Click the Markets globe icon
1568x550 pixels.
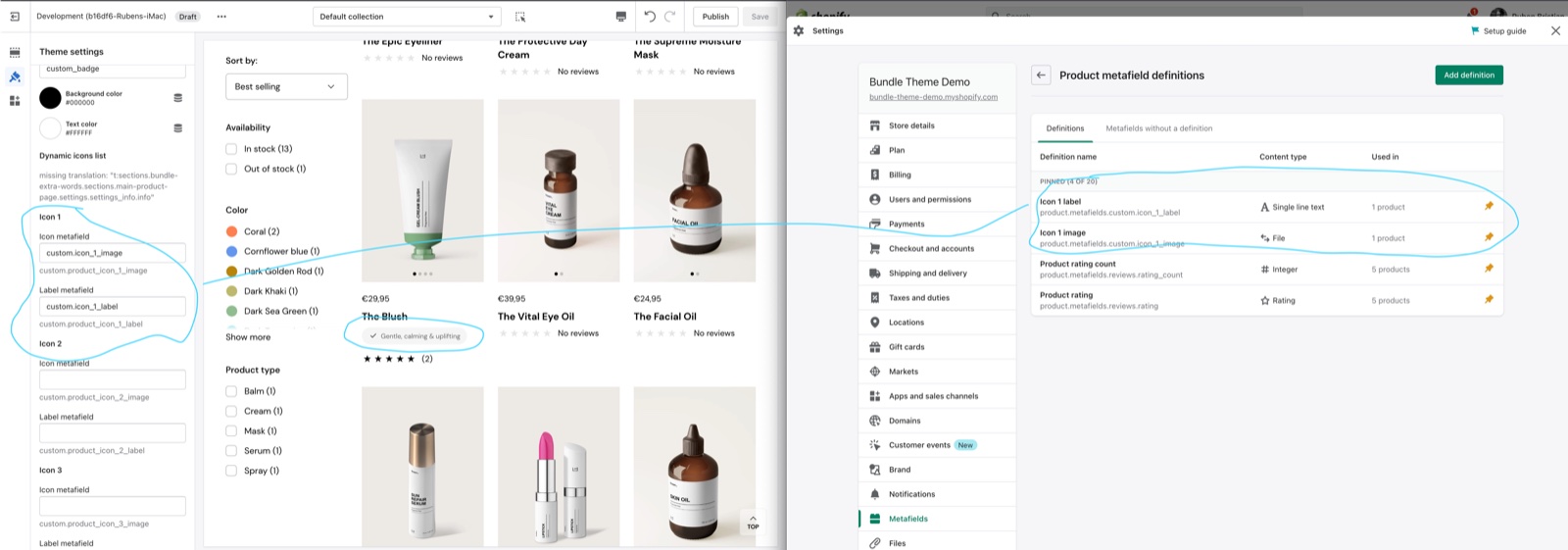[x=874, y=372]
